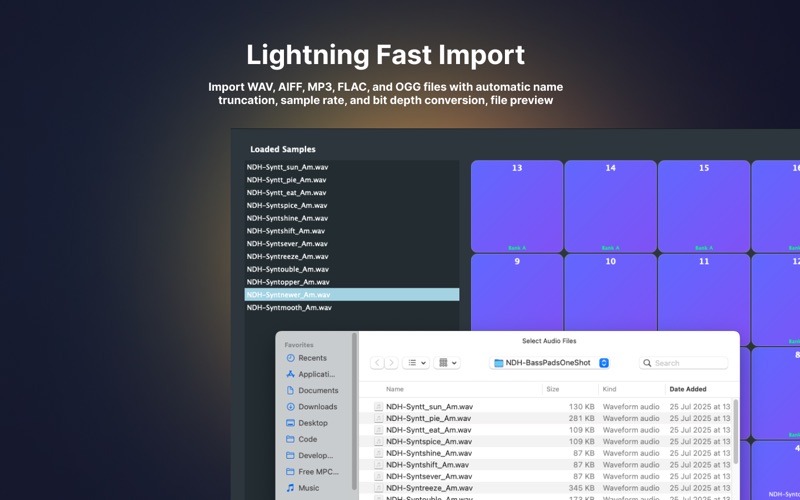
Task: Click the 130 KB size cell
Action: pyautogui.click(x=582, y=407)
